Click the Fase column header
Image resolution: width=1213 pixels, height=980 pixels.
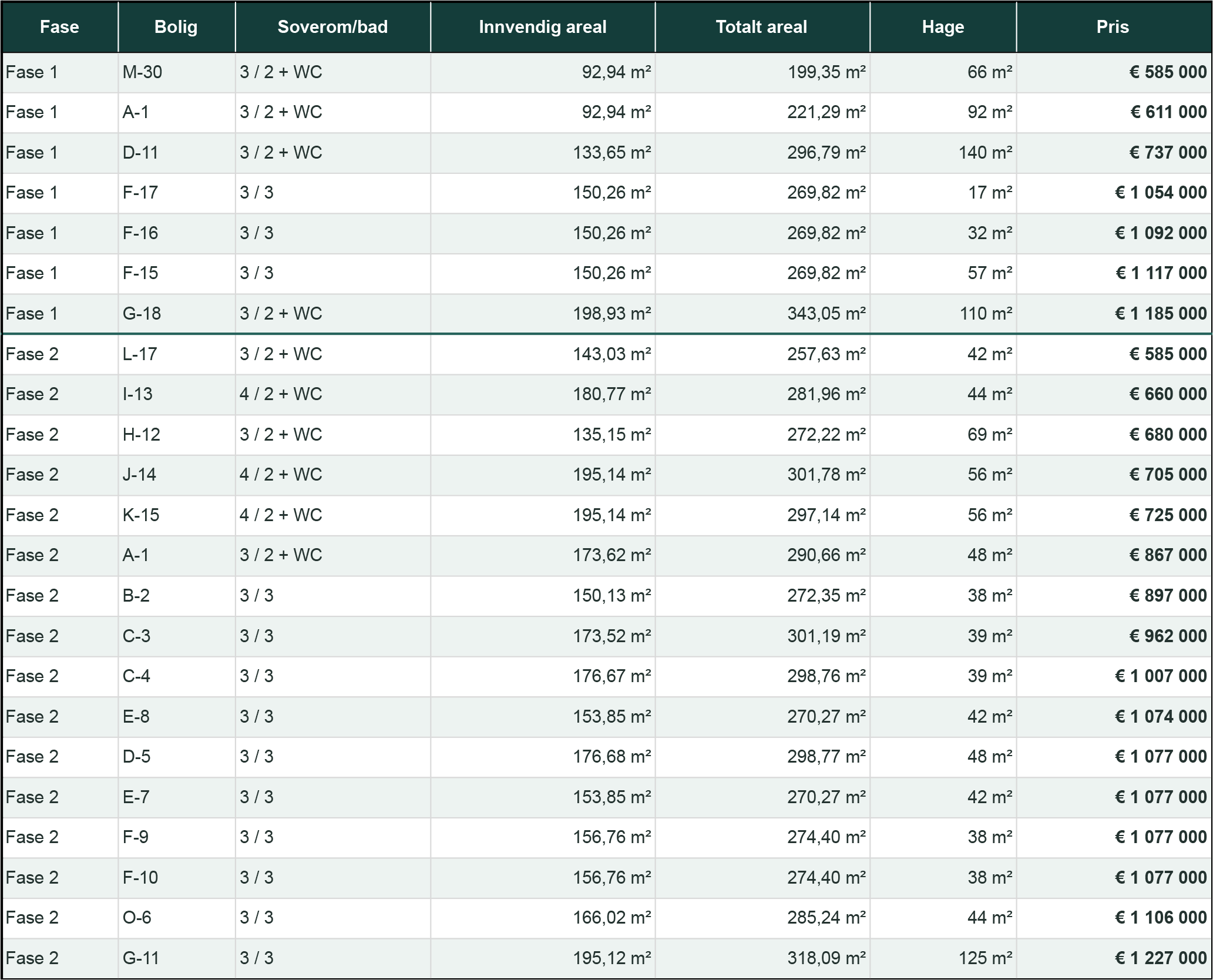coord(59,27)
